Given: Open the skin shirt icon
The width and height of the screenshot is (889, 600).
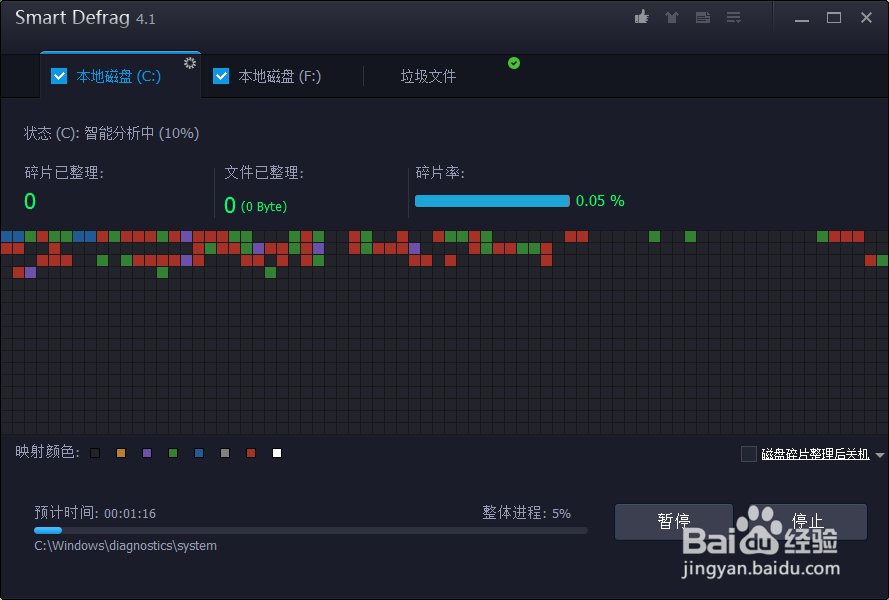Looking at the screenshot, I should [x=672, y=18].
